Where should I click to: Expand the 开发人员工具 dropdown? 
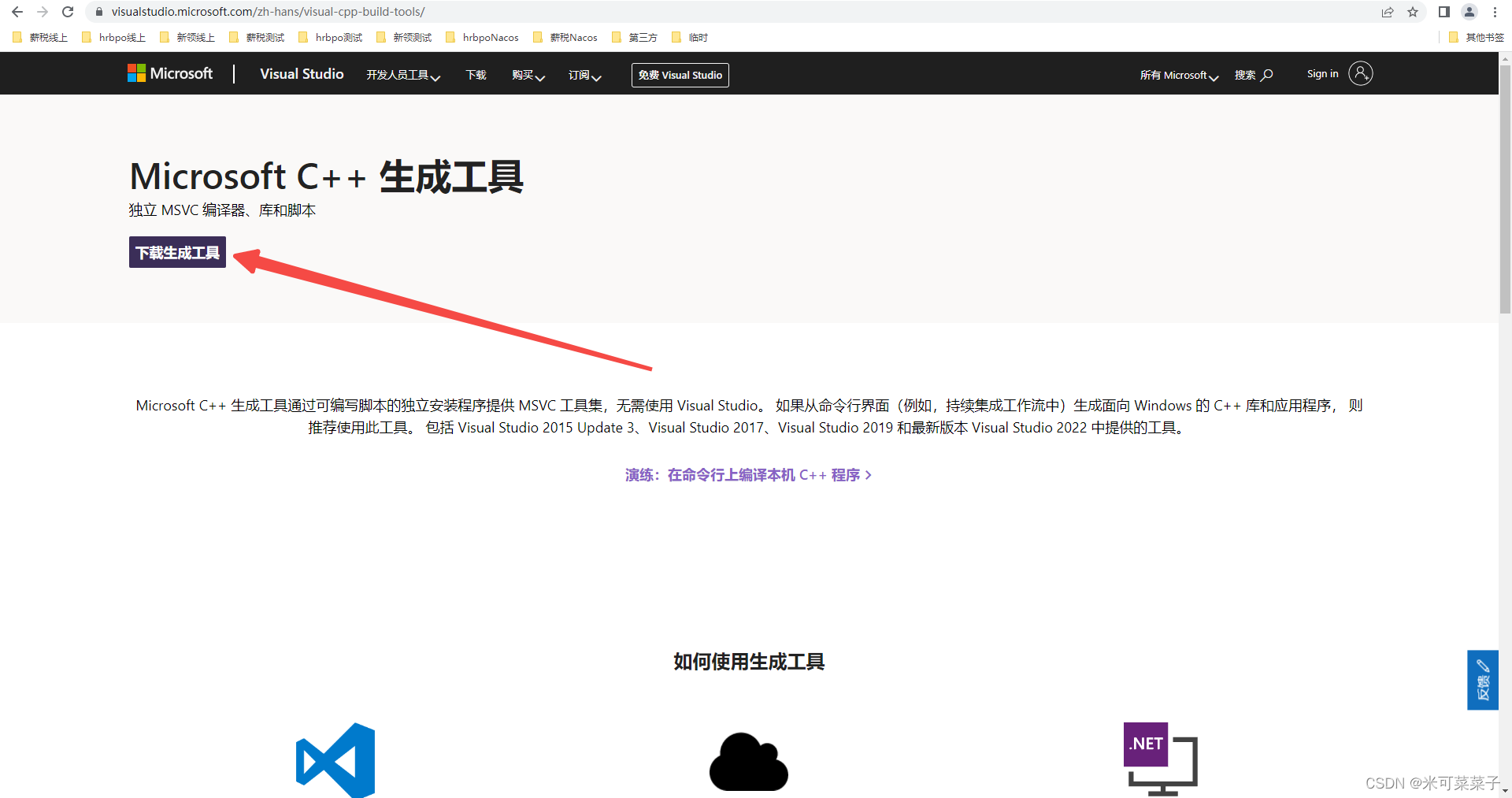(402, 75)
